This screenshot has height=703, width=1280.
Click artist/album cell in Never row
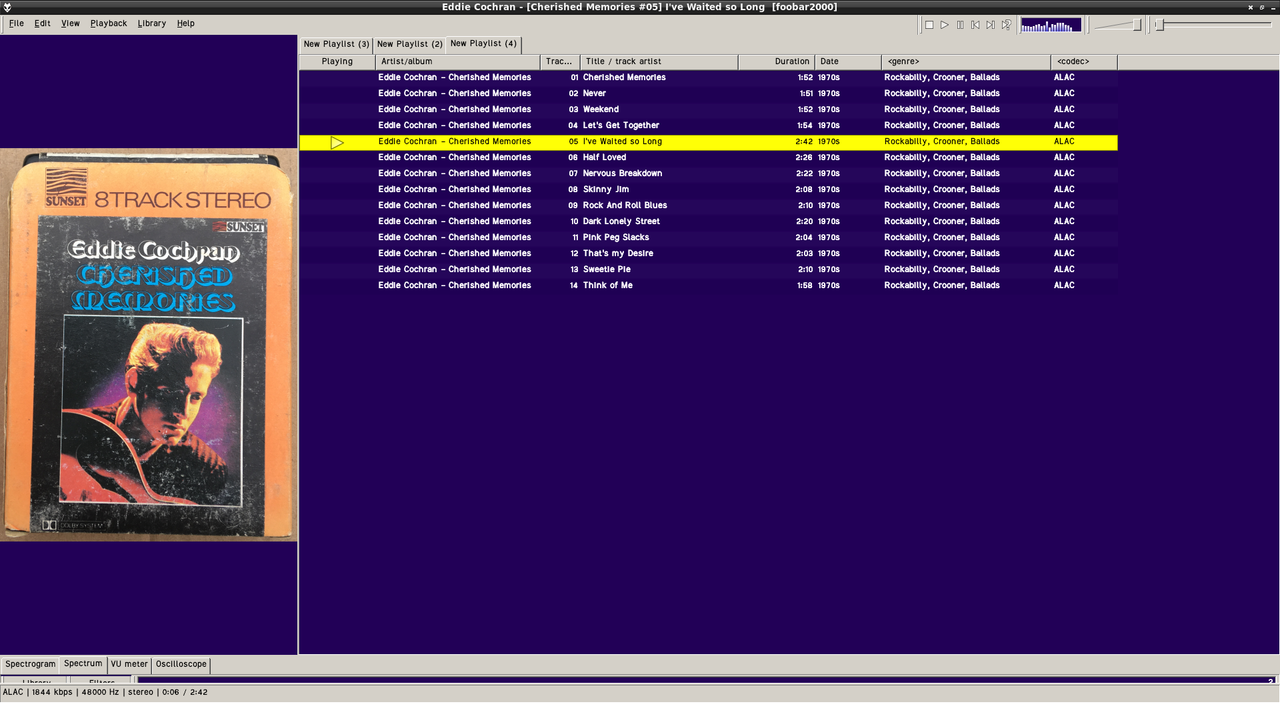coord(455,93)
